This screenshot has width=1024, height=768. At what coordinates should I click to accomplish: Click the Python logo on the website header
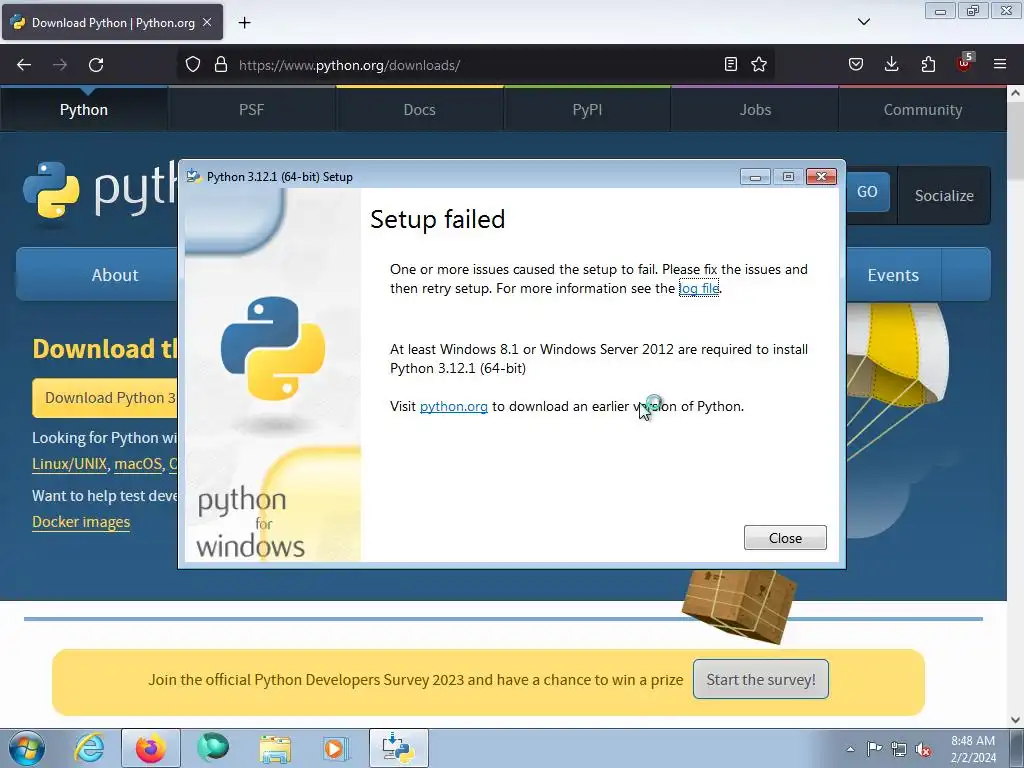pos(98,189)
